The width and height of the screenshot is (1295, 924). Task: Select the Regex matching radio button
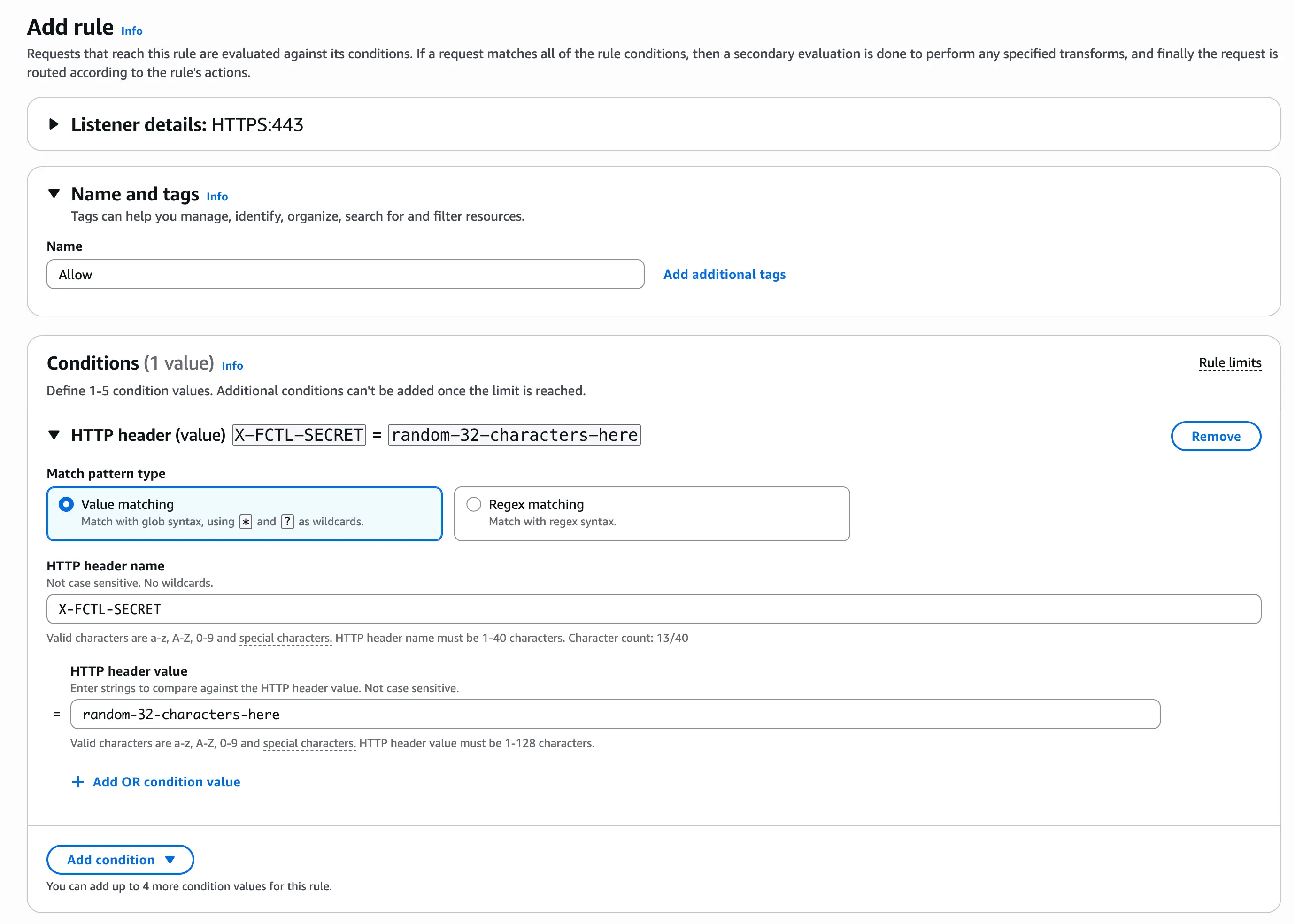(473, 504)
